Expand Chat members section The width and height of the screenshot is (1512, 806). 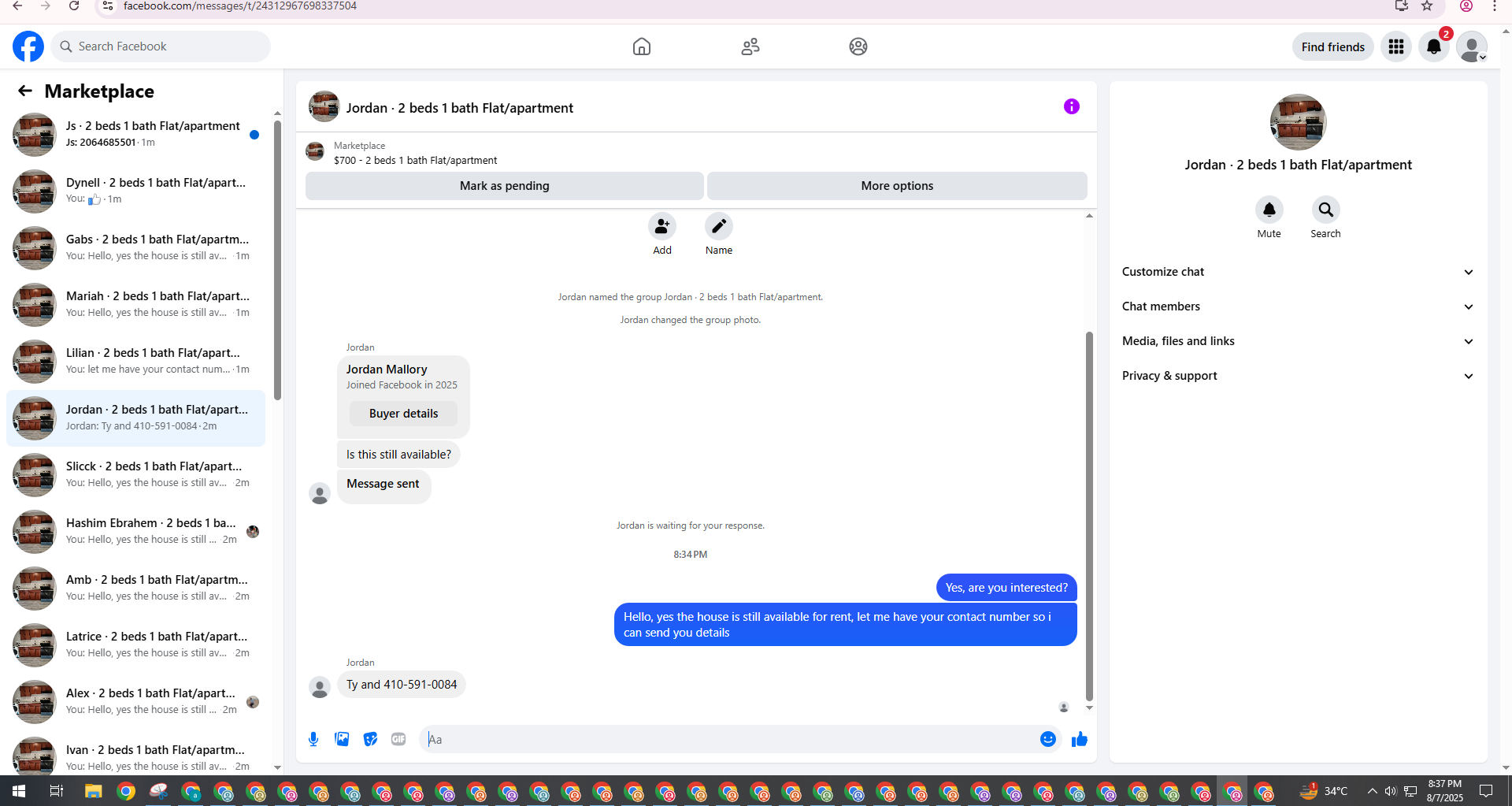pos(1298,306)
